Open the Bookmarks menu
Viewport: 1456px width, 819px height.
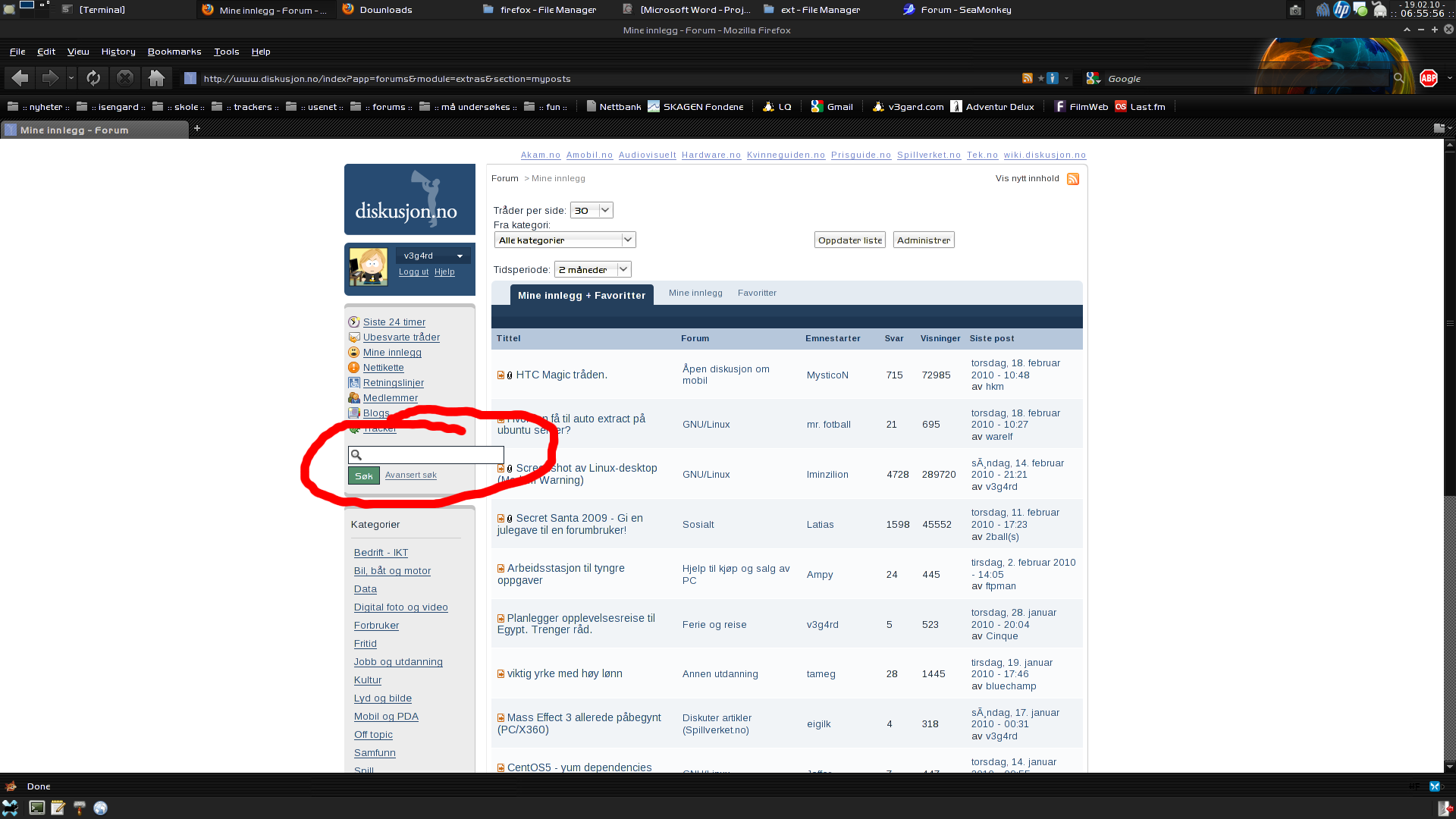coord(174,52)
